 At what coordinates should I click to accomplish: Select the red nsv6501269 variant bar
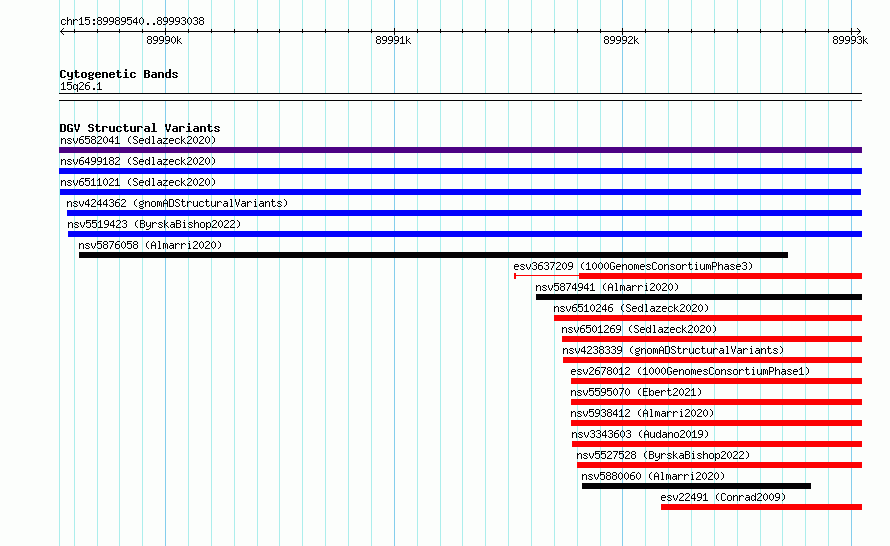click(712, 339)
